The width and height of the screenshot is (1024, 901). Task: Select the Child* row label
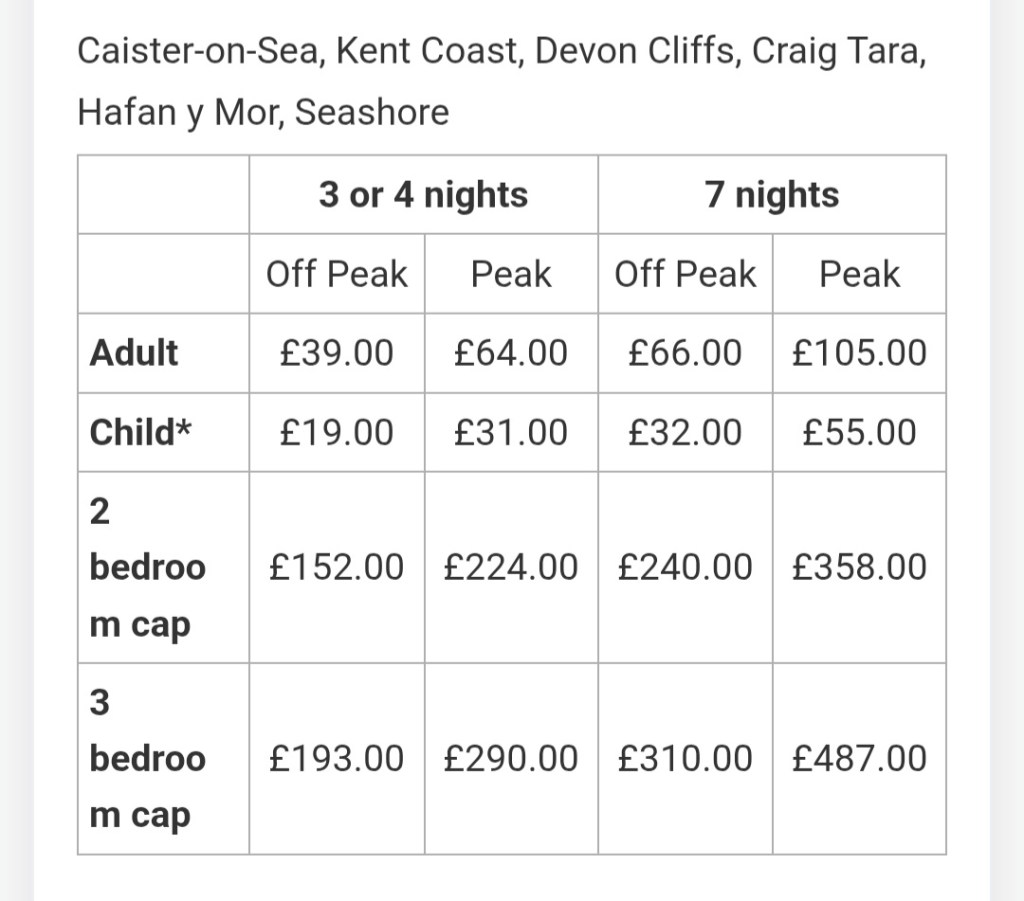pos(140,433)
